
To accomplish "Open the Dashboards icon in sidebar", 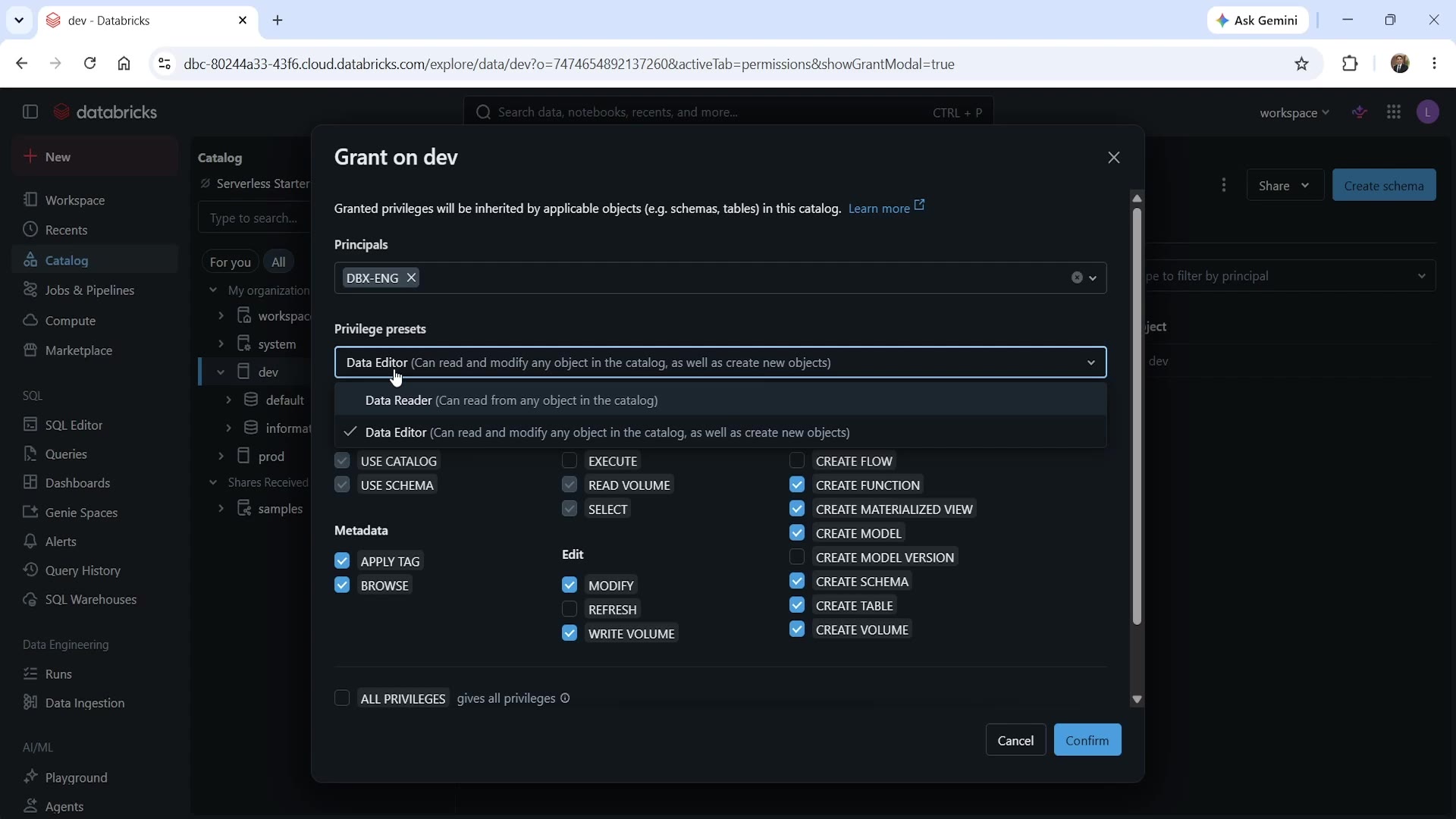I will click(x=30, y=483).
